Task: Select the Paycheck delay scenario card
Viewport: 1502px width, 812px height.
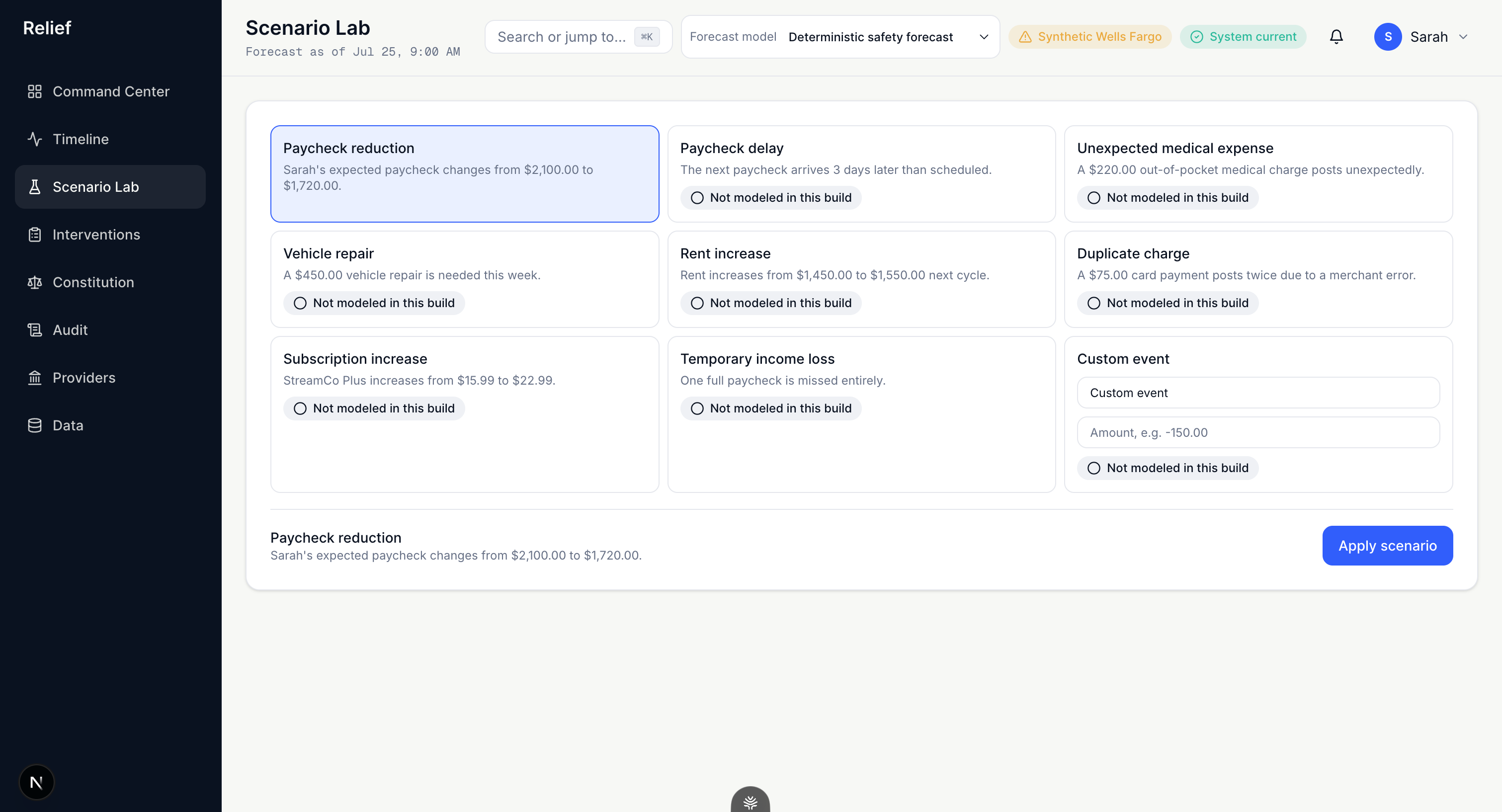Action: (x=861, y=174)
